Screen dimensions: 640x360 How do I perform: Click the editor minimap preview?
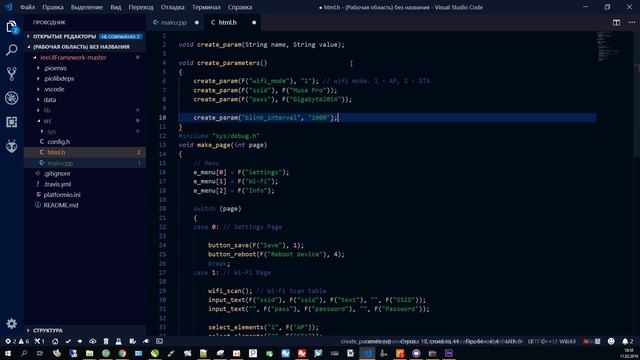coord(608,47)
